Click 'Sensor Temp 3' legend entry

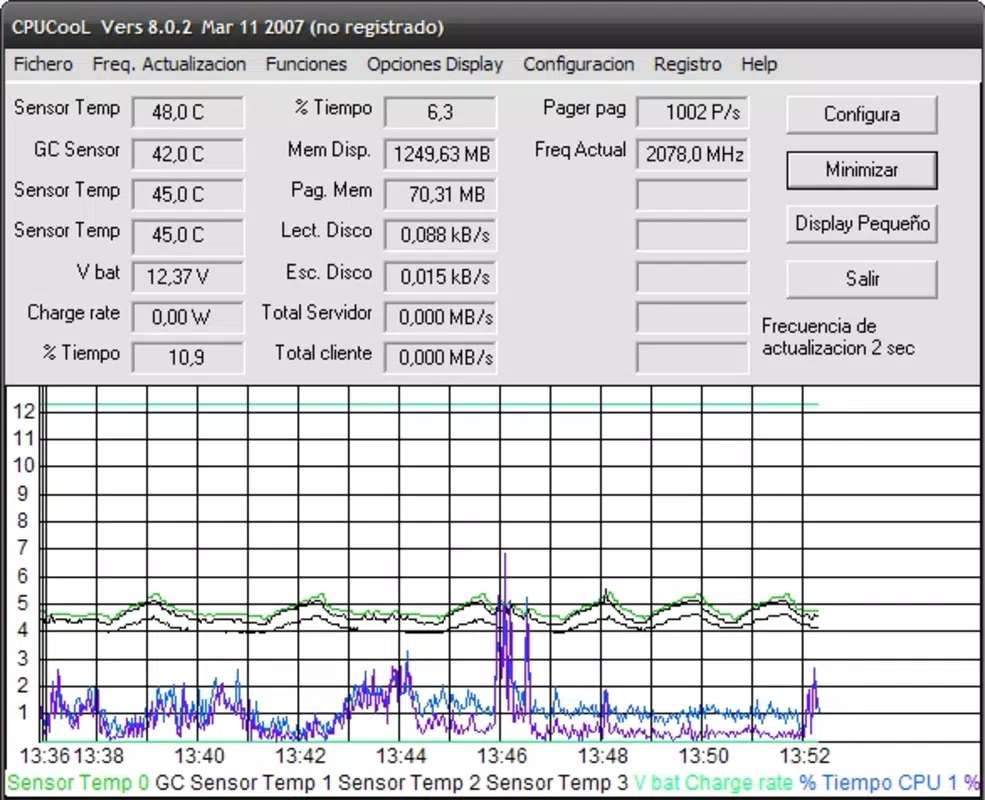click(557, 783)
